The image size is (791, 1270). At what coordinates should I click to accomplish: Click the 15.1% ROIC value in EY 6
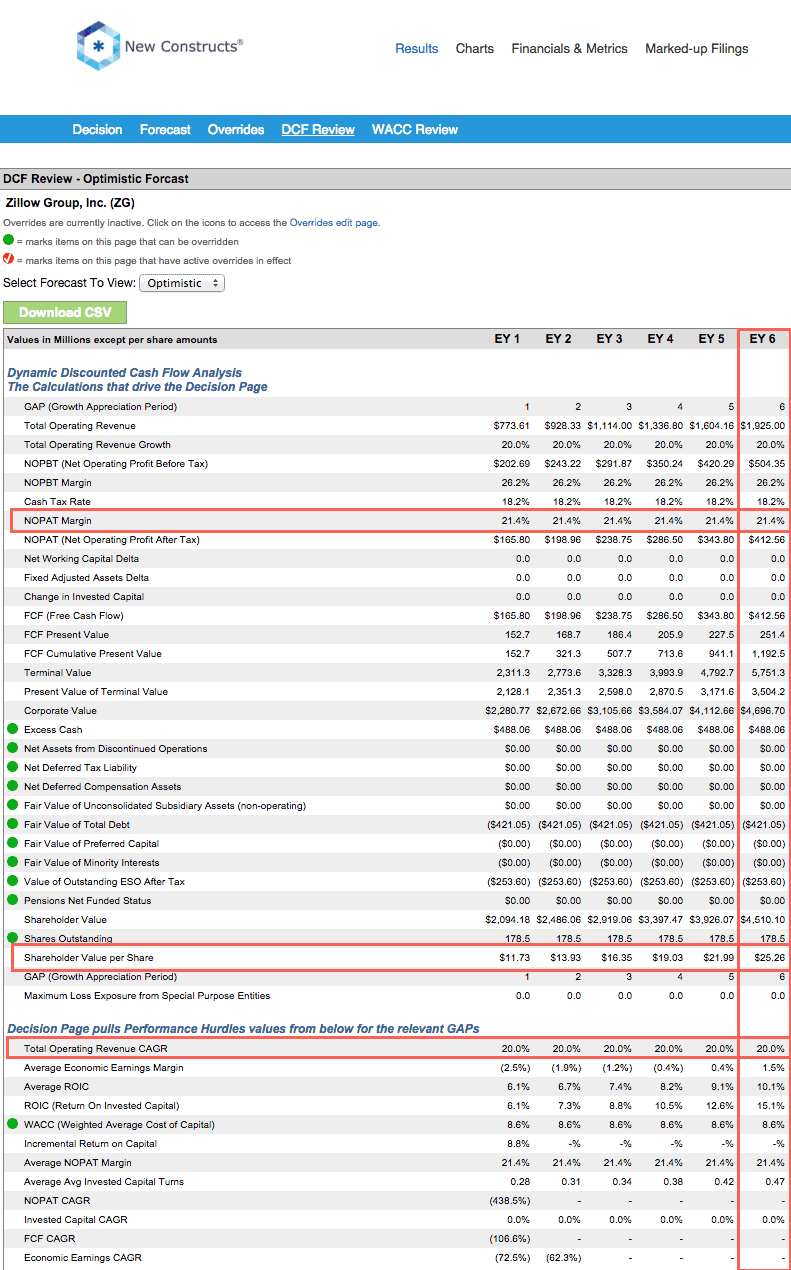point(771,1105)
